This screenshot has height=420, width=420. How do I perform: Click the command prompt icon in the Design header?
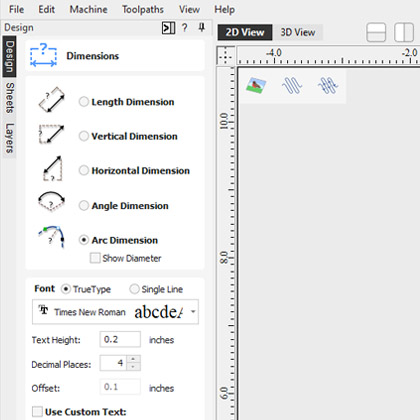click(x=168, y=28)
